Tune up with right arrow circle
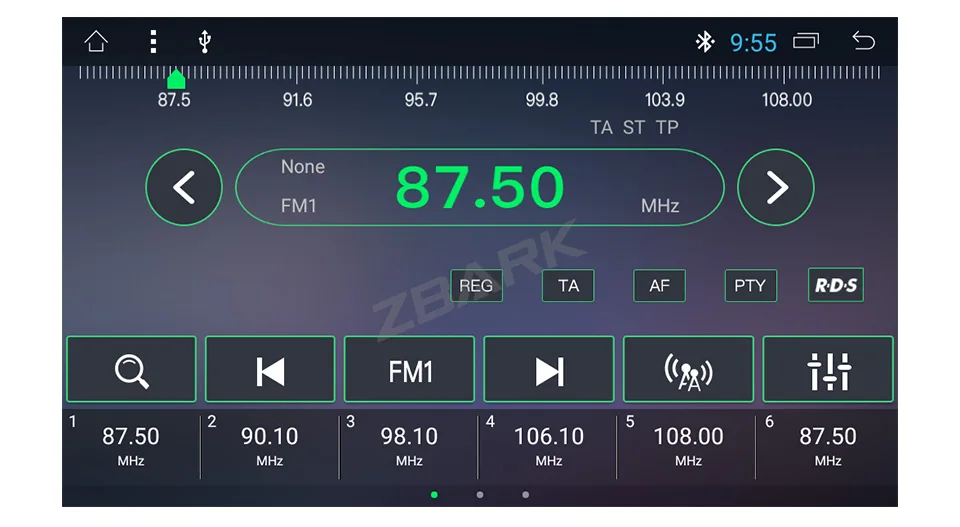Image resolution: width=960 pixels, height=527 pixels. tap(776, 187)
